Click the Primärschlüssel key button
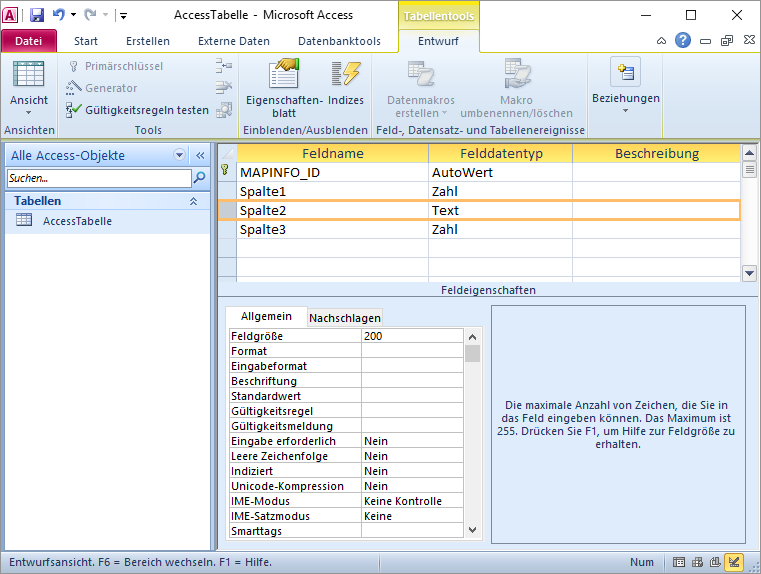The height and width of the screenshot is (574, 761). click(116, 66)
